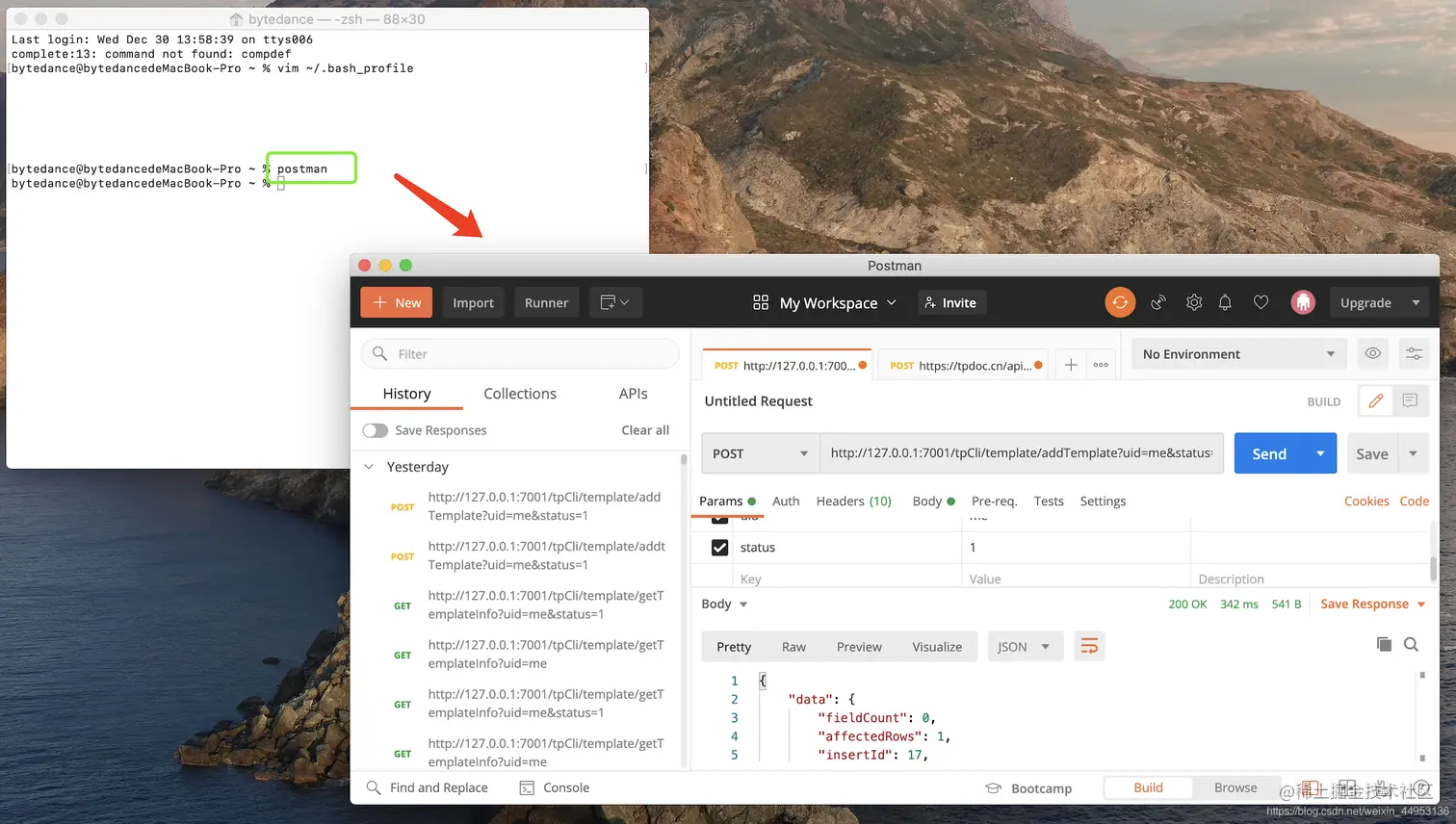Select Build mode in status bar
Screen dimensions: 1456x824
(1148, 787)
